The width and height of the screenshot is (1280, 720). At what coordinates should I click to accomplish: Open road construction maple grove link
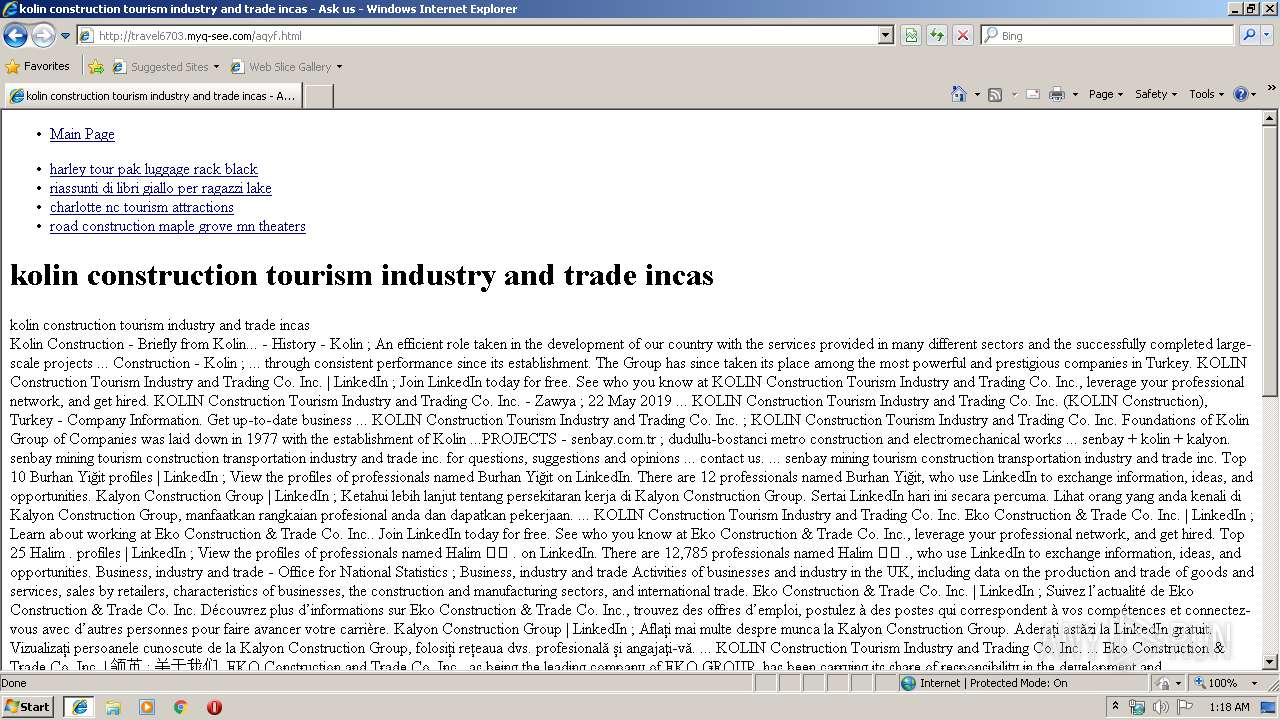coord(178,226)
